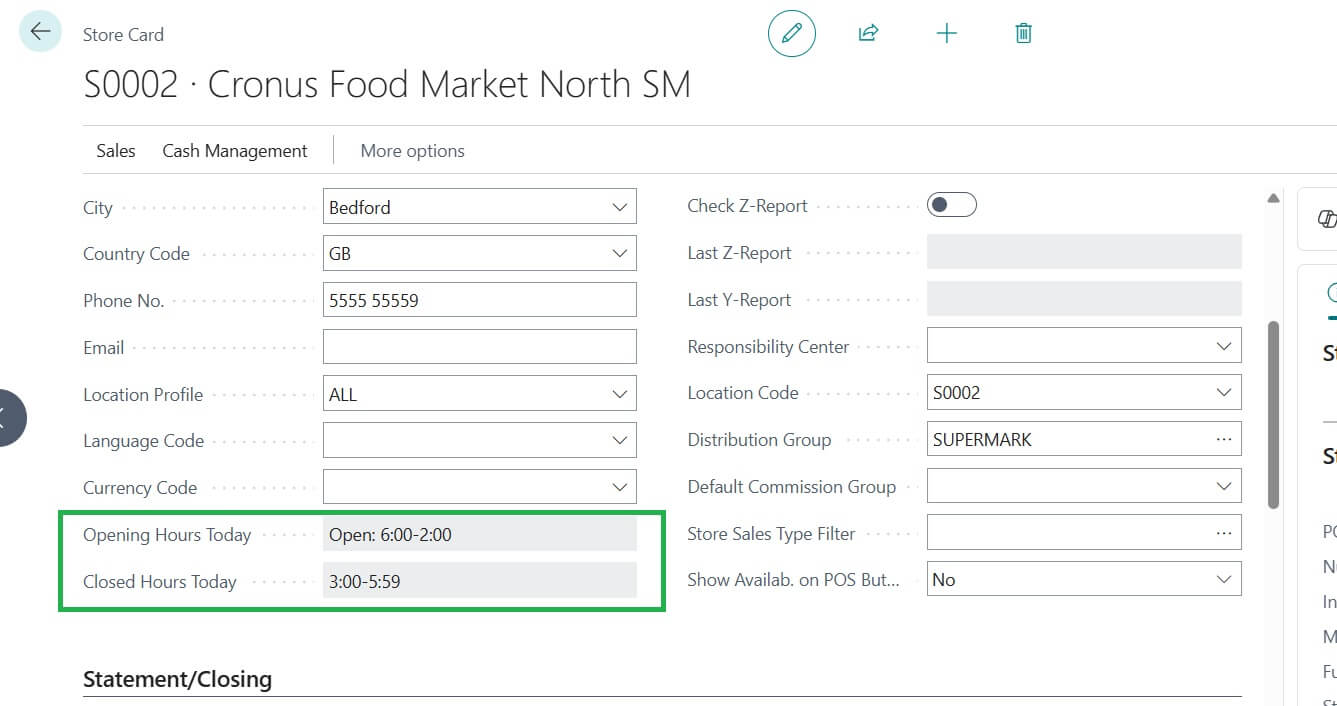1337x706 pixels.
Task: Open the Location Profile dropdown
Action: coord(619,395)
